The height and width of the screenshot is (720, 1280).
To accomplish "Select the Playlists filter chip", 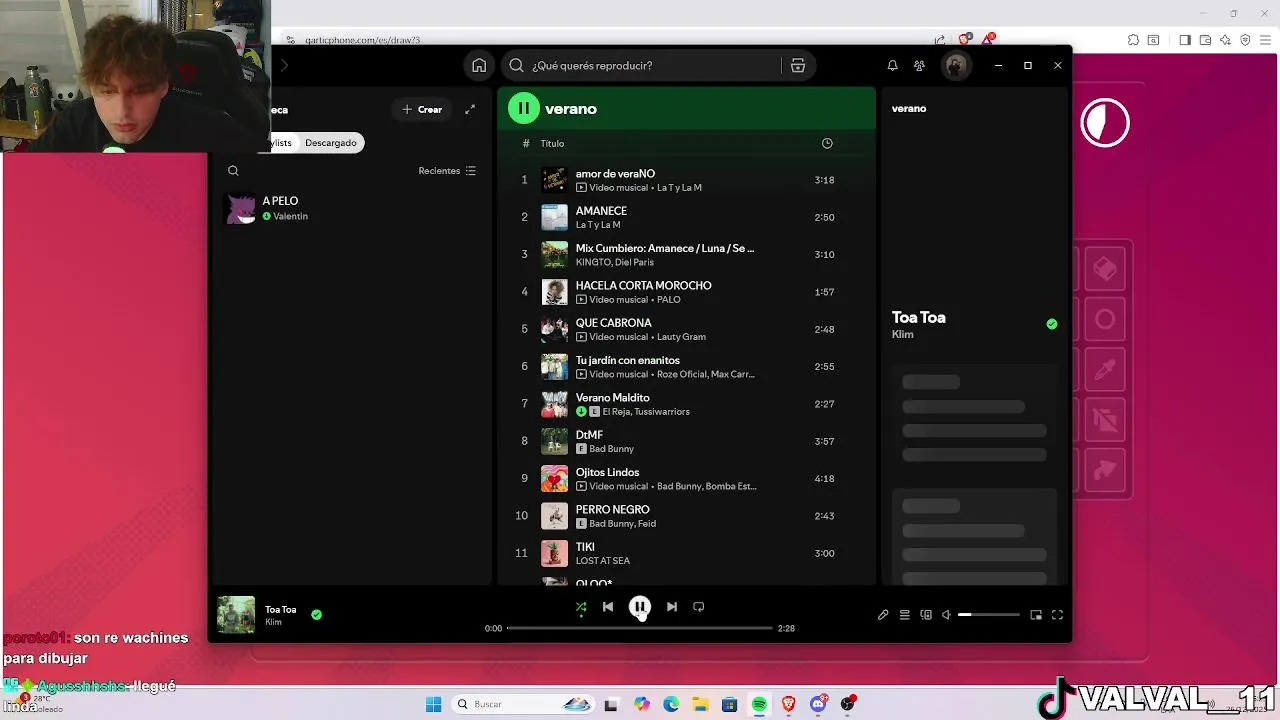I will (x=282, y=143).
